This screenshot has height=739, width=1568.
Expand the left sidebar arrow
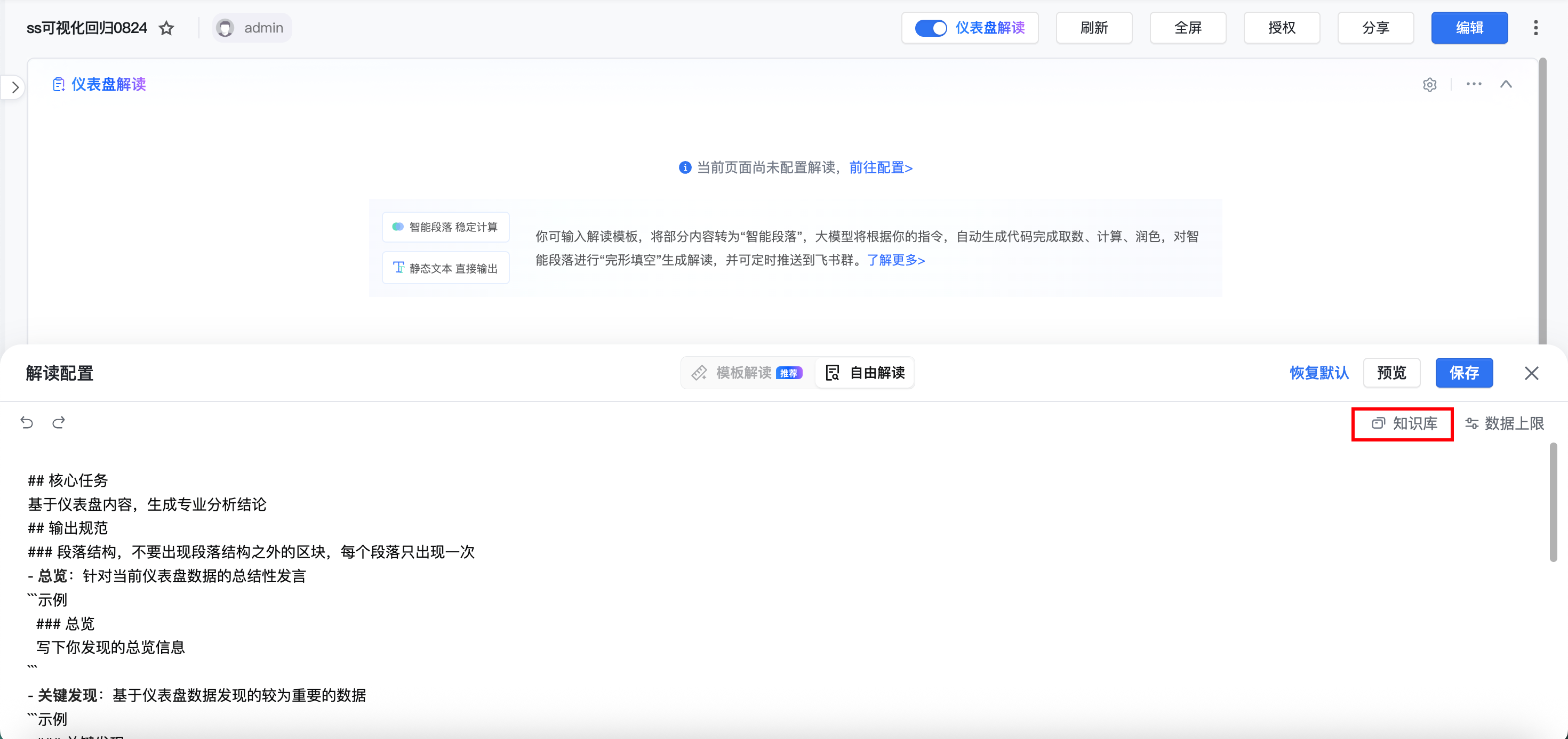[14, 87]
